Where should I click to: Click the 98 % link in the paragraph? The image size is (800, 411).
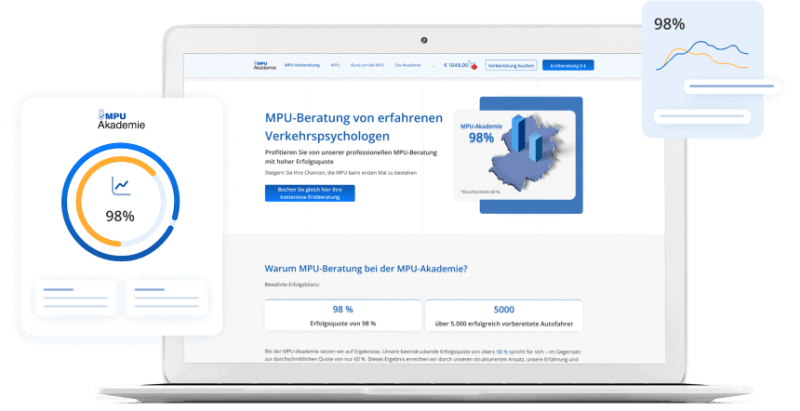(502, 352)
